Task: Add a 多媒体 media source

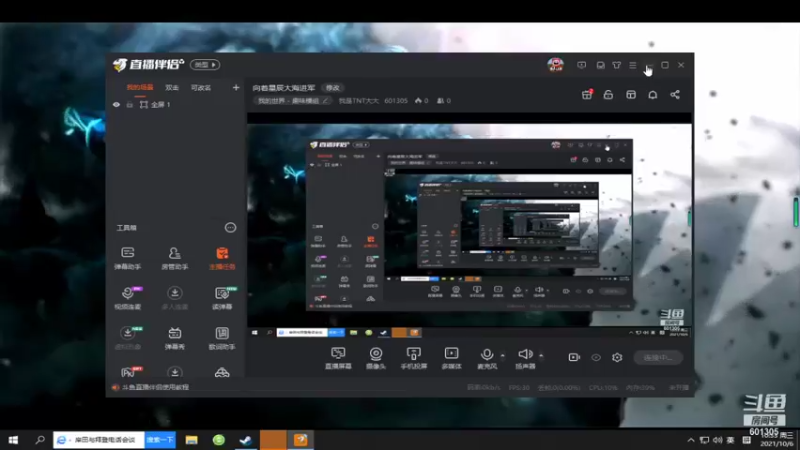Action: (x=452, y=358)
